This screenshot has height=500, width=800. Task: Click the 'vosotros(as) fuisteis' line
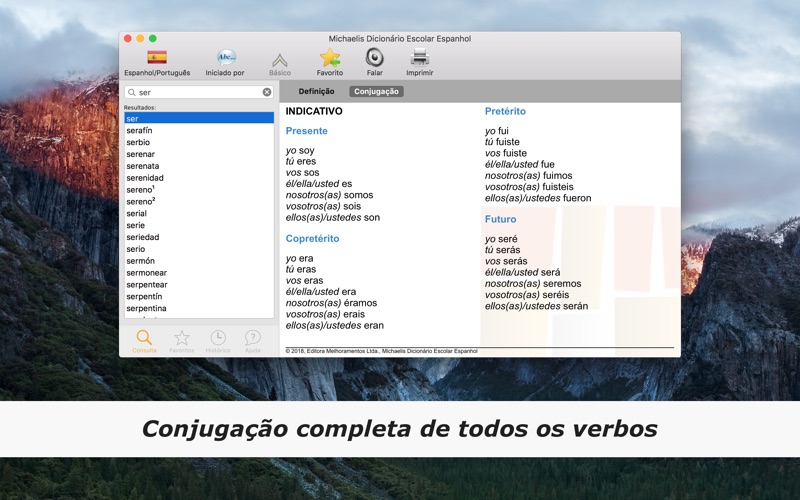[529, 187]
